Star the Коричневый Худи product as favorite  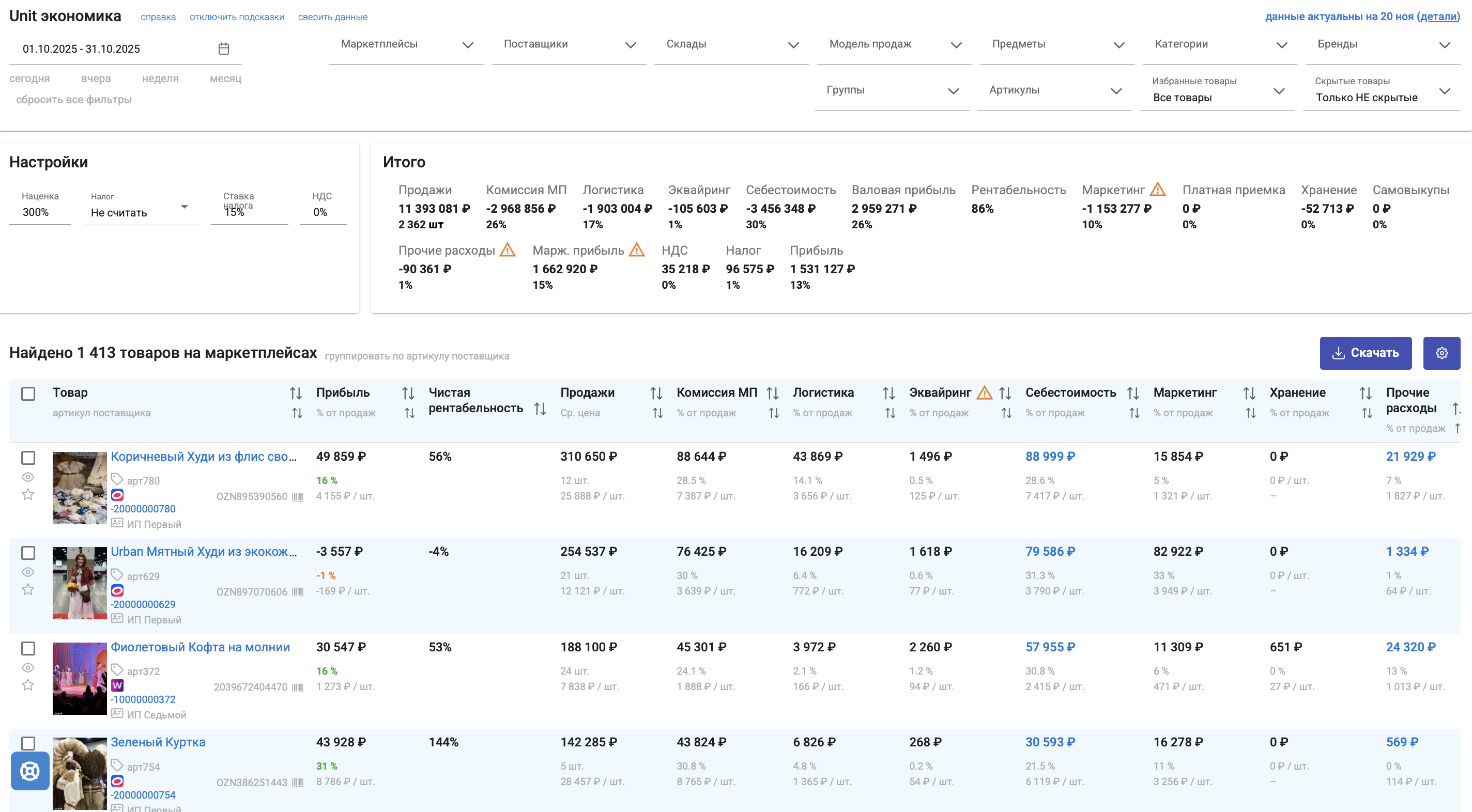click(27, 494)
